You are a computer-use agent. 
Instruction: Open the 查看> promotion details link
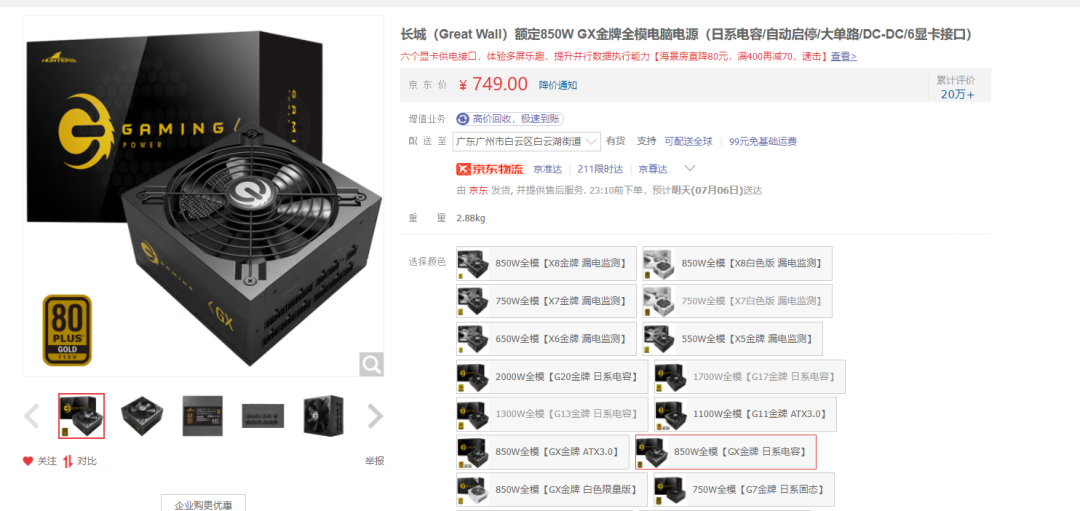[x=844, y=56]
